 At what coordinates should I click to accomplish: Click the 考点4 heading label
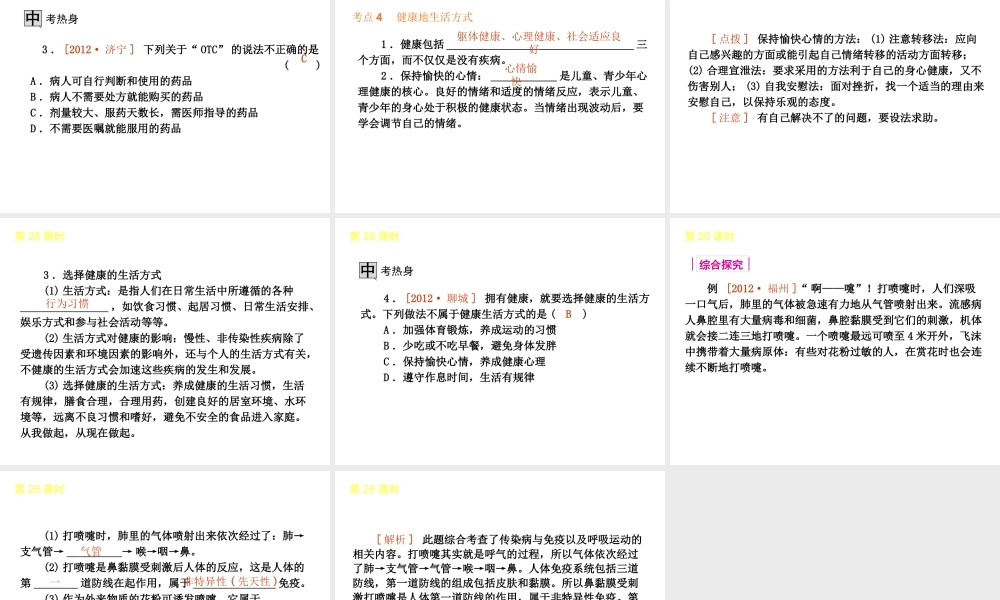(367, 17)
